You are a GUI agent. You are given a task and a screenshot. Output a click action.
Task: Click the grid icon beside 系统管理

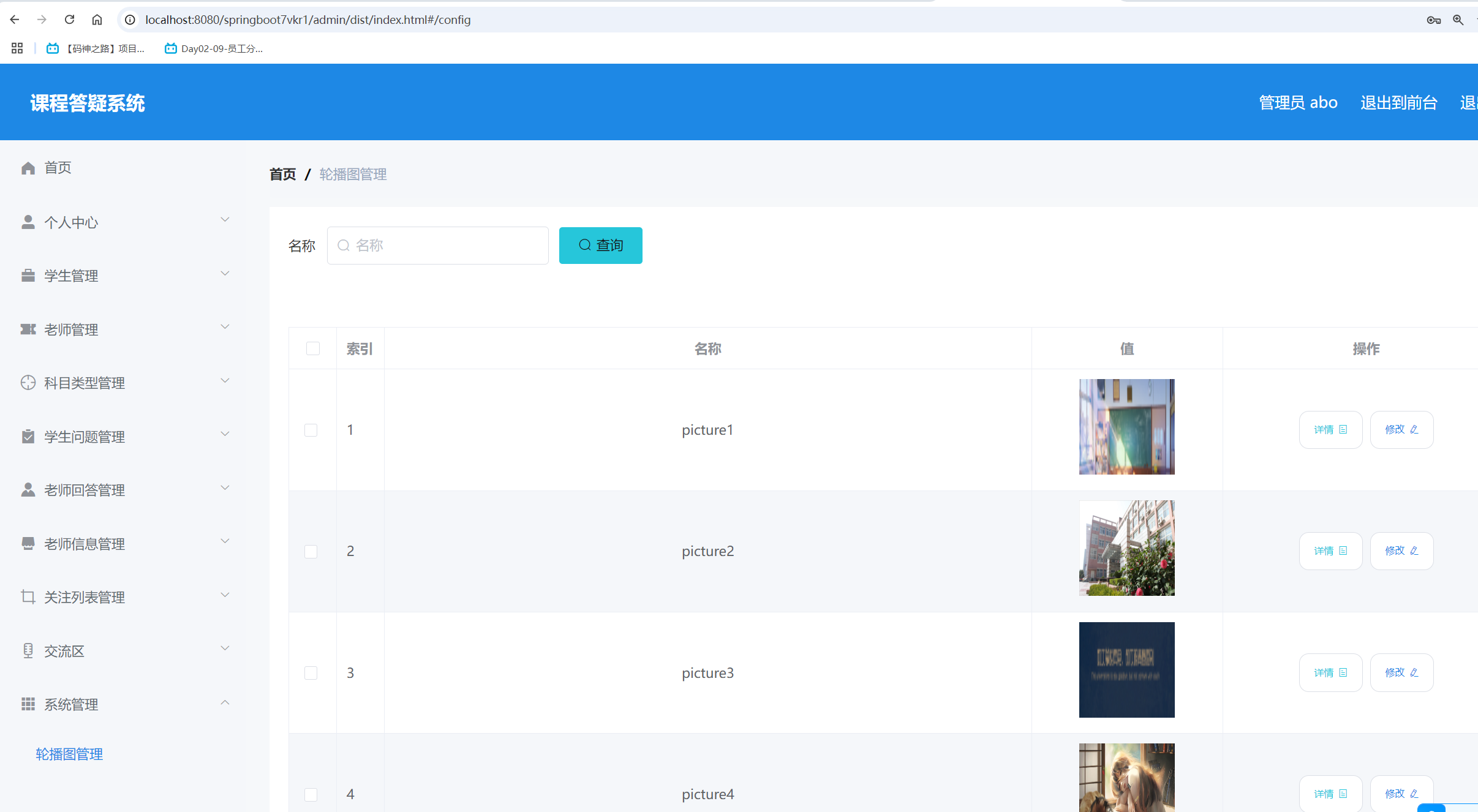click(28, 704)
